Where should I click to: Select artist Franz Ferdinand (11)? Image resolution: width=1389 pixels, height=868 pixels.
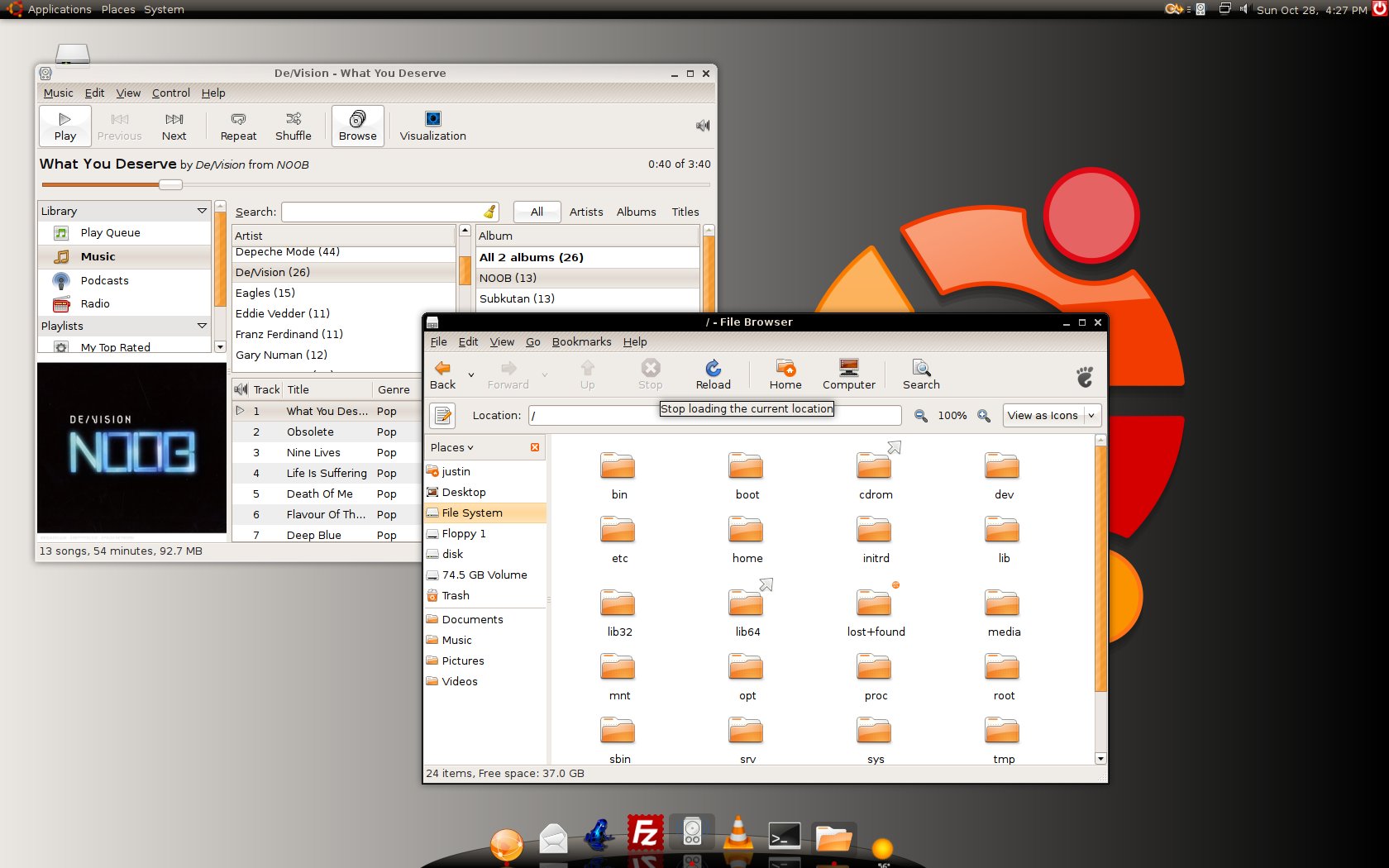point(344,334)
